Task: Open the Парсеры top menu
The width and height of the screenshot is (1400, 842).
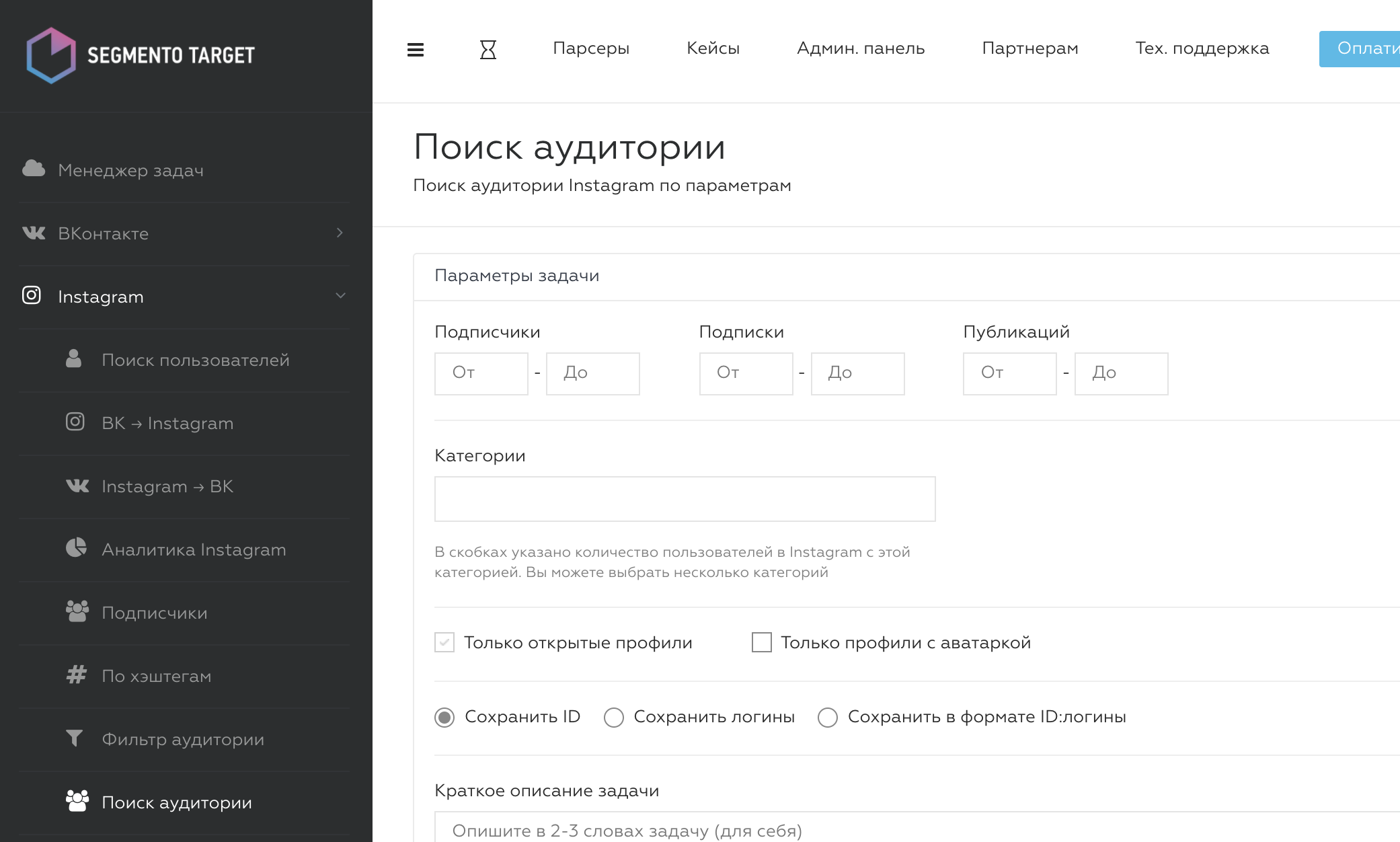Action: (591, 48)
